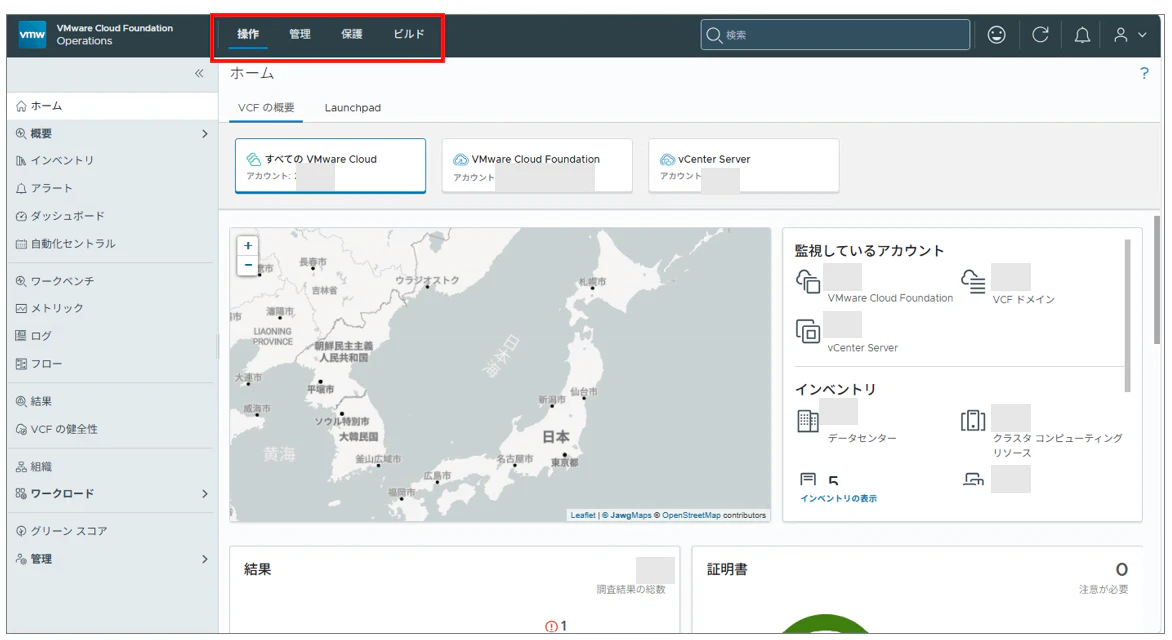The width and height of the screenshot is (1172, 640).
Task: Click the 調査結果の総数 label
Action: click(631, 590)
